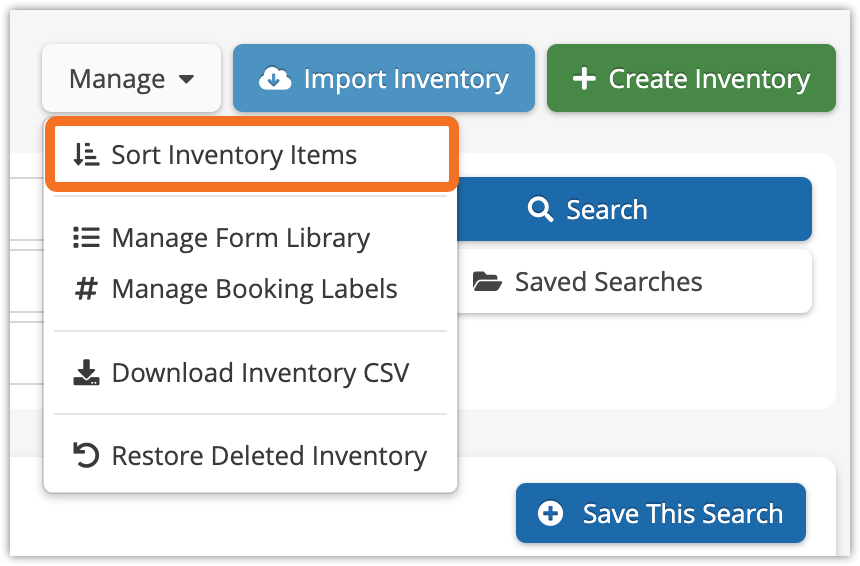
Task: Click the hash icon for Manage Booking Labels
Action: pos(86,289)
